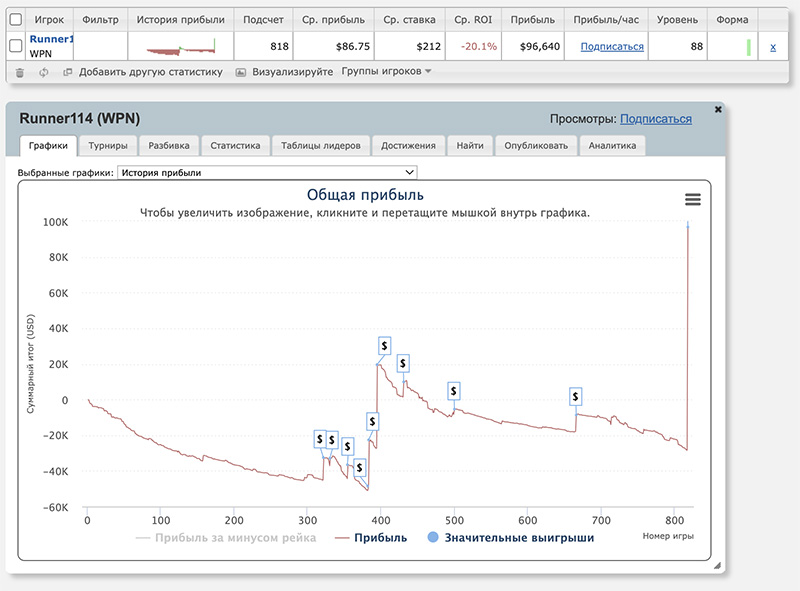Click the image icon beside Визуализируйте

point(241,72)
